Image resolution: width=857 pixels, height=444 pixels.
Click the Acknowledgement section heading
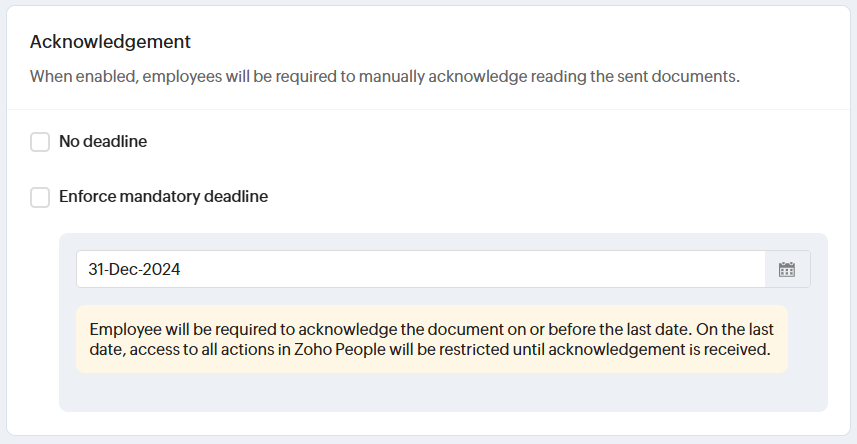pos(110,42)
